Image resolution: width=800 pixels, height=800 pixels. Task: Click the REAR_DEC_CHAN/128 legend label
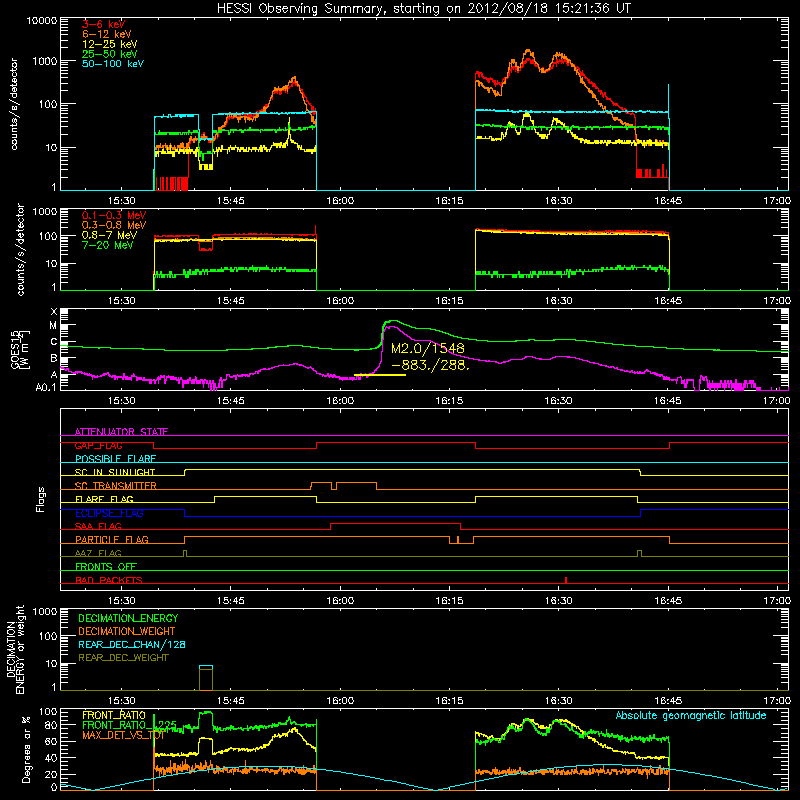click(x=132, y=644)
